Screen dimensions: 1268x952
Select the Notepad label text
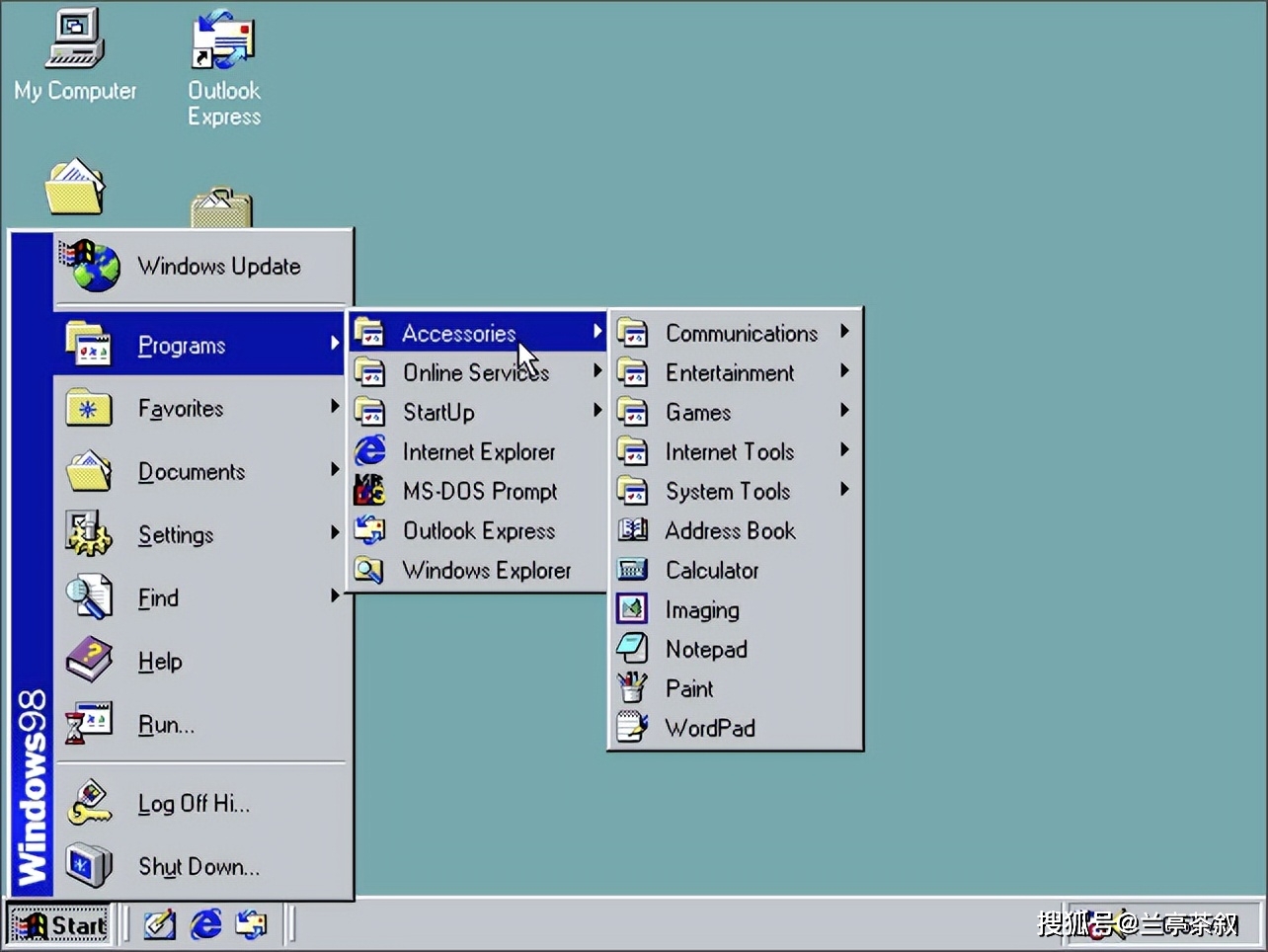(x=706, y=649)
